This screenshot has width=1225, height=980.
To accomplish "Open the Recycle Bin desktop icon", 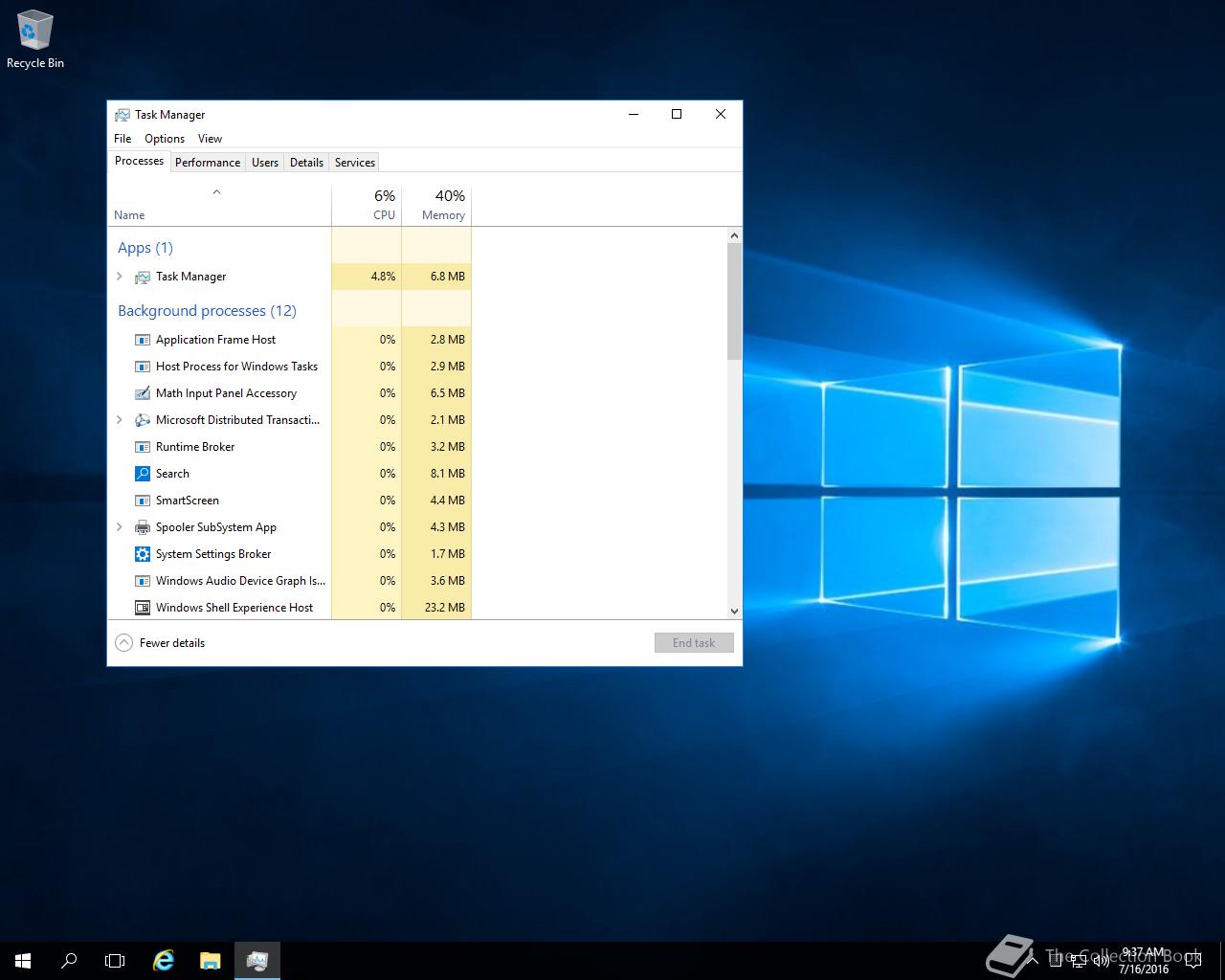I will [x=35, y=39].
